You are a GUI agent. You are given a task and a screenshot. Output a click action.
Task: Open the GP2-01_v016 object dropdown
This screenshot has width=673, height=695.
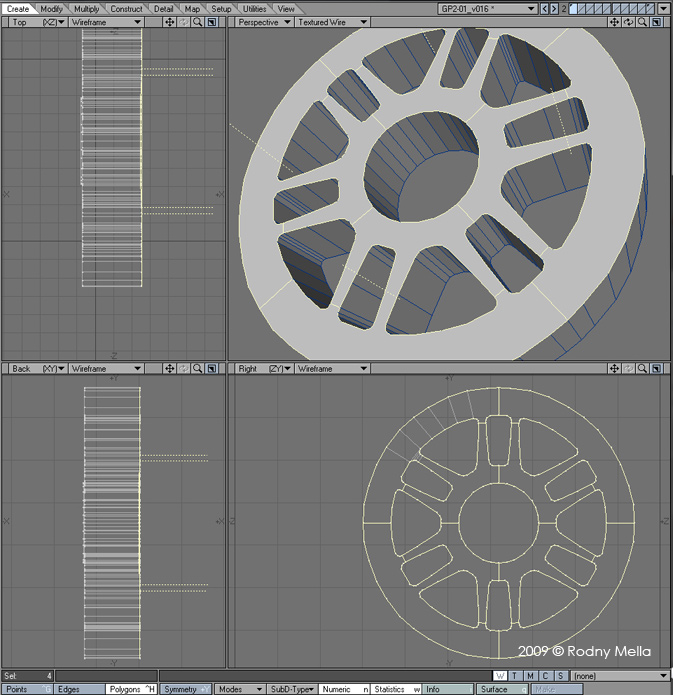pyautogui.click(x=487, y=9)
